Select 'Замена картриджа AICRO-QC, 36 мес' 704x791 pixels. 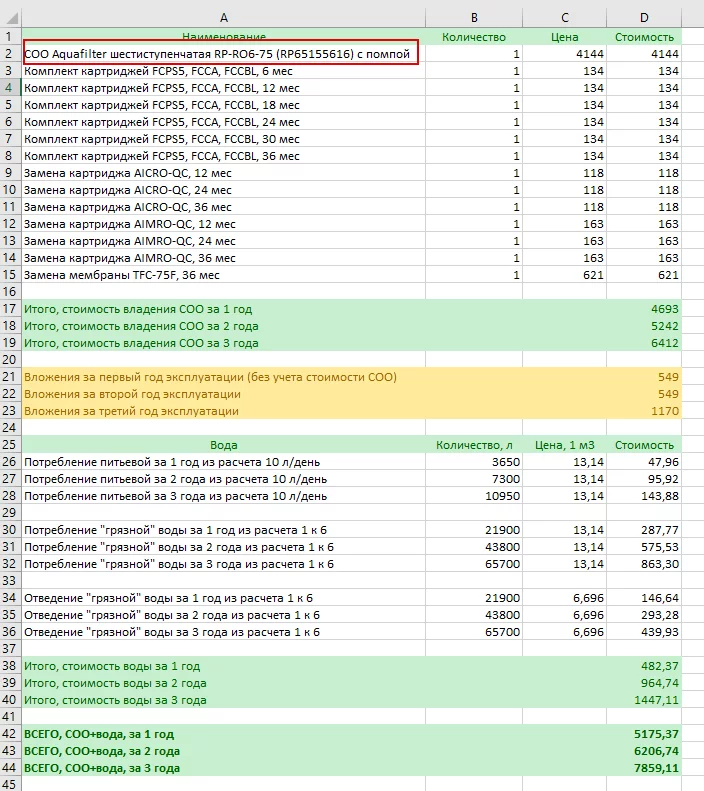point(223,207)
